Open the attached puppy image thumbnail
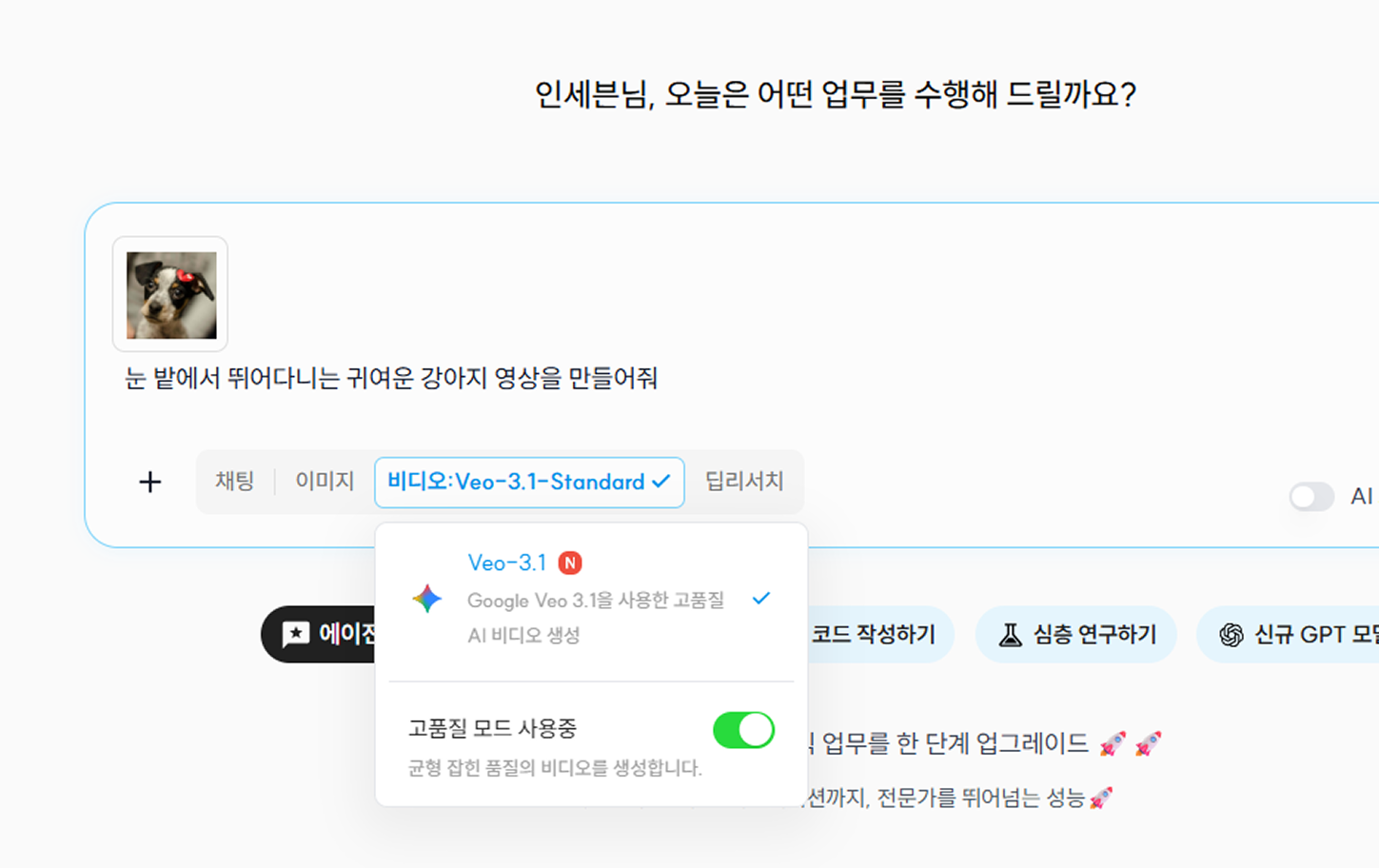The image size is (1379, 868). (x=171, y=295)
